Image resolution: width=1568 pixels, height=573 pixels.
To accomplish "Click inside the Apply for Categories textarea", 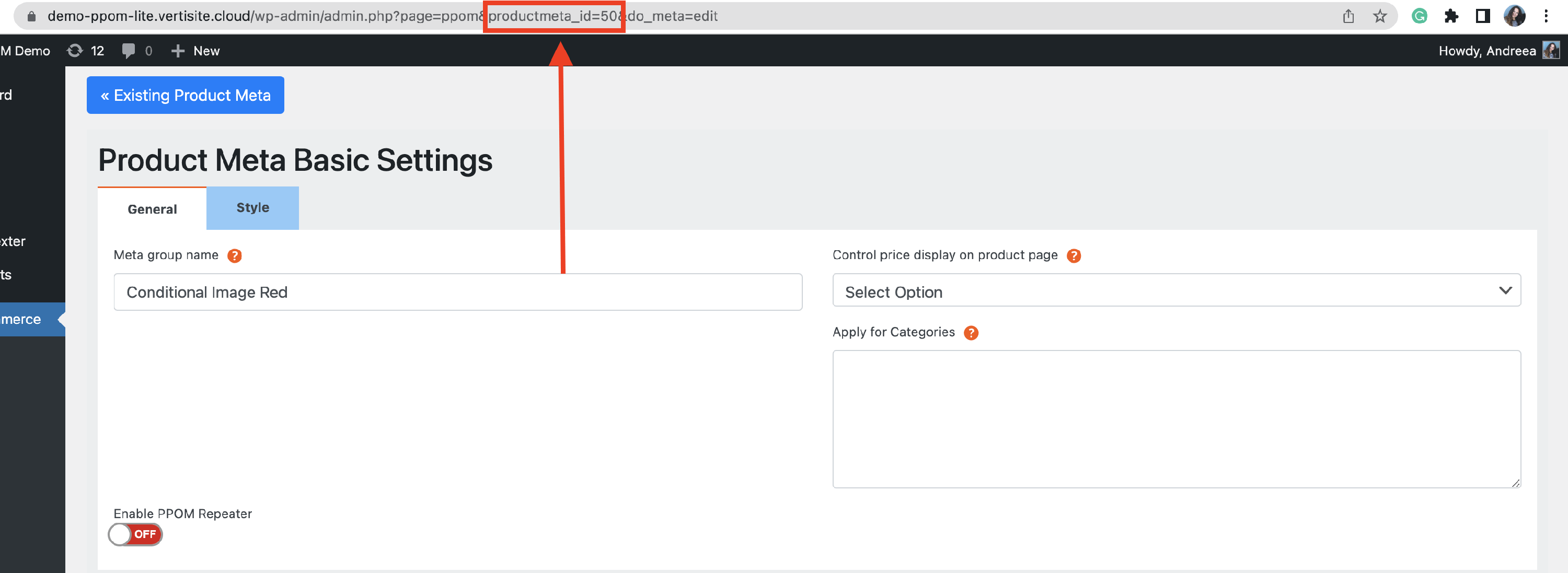I will coord(1175,418).
